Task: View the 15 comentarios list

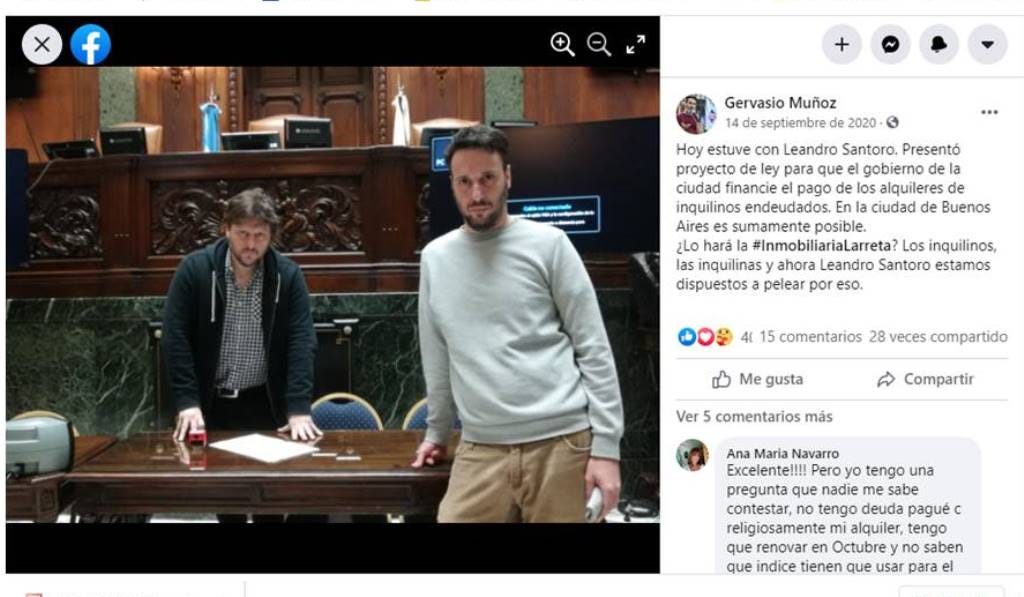Action: click(x=810, y=337)
